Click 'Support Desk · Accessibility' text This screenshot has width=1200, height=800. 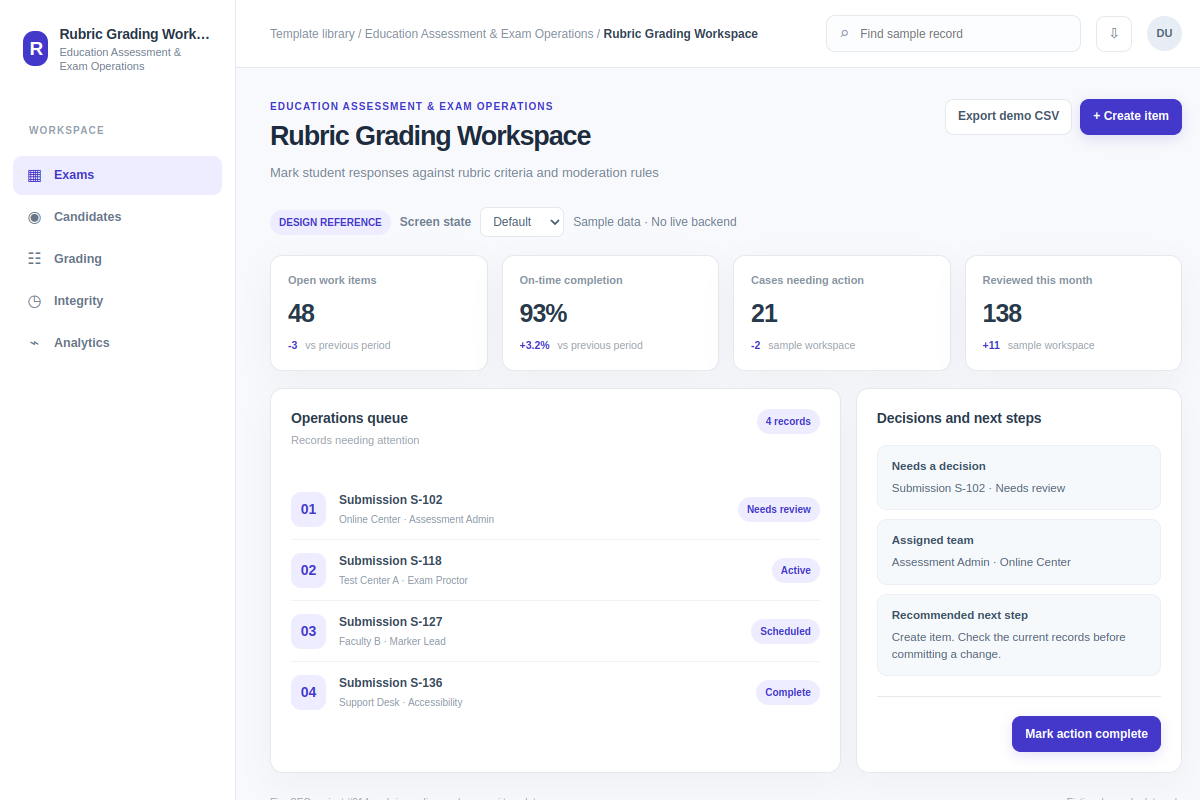(401, 703)
